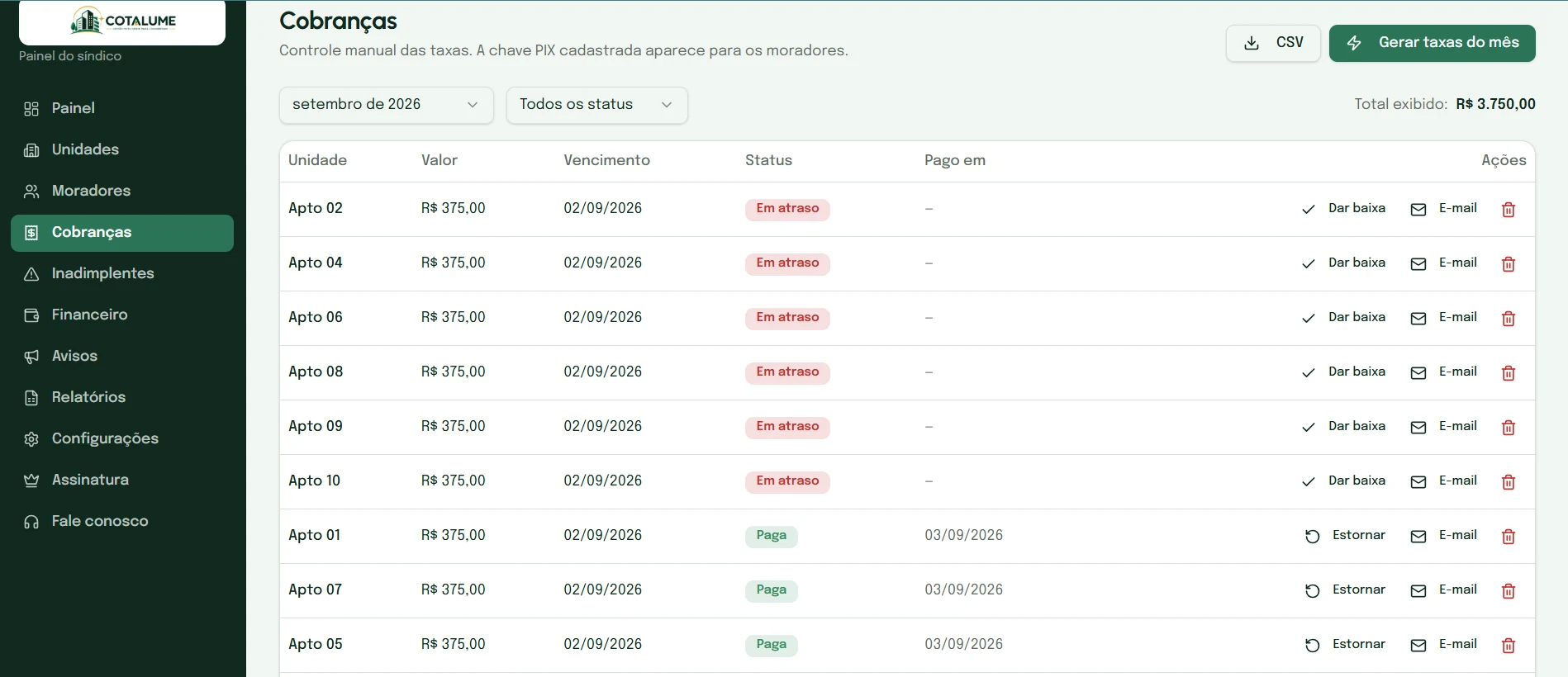This screenshot has width=1568, height=677.
Task: Click the Cotalume logo in the sidebar
Action: [x=122, y=21]
